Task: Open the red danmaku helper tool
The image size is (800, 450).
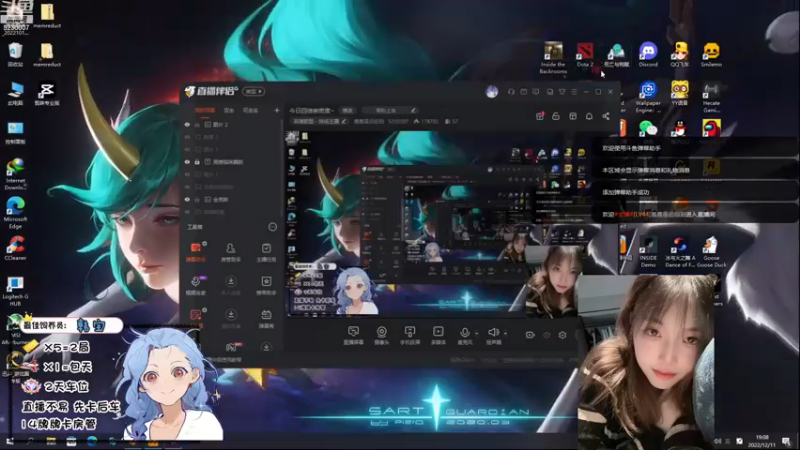Action: 196,252
